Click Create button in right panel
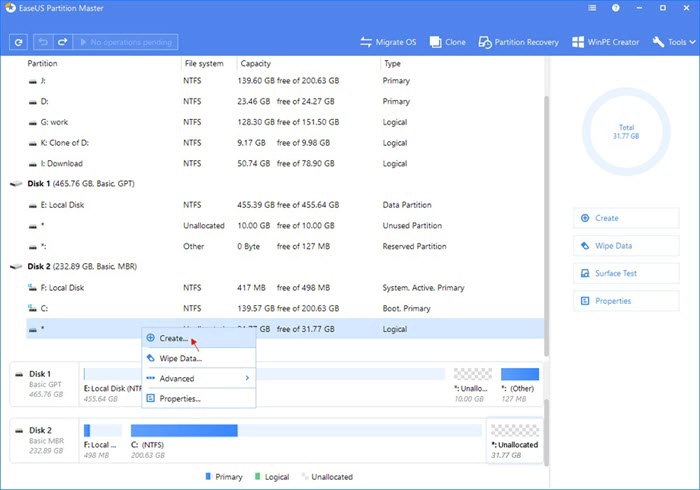 626,218
